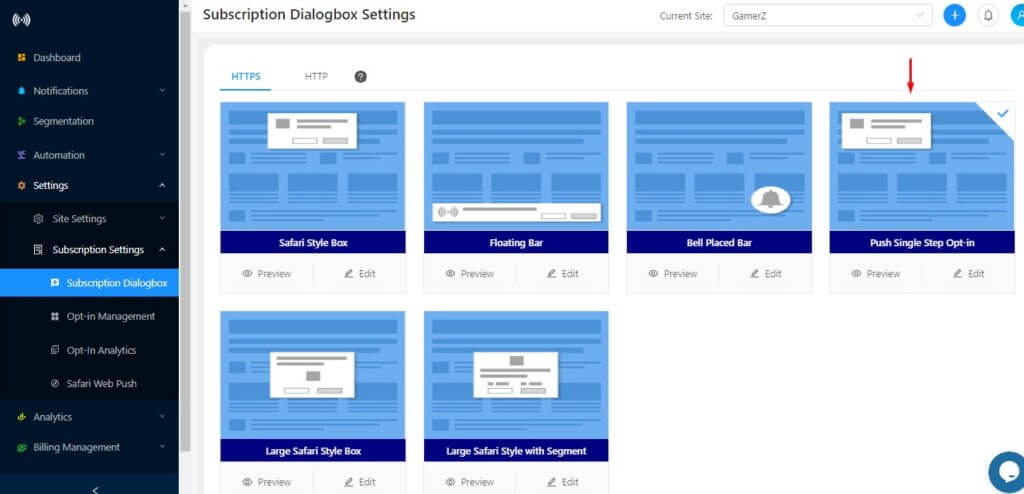The width and height of the screenshot is (1024, 494).
Task: Click the broadcast logo icon in sidebar
Action: click(x=22, y=20)
